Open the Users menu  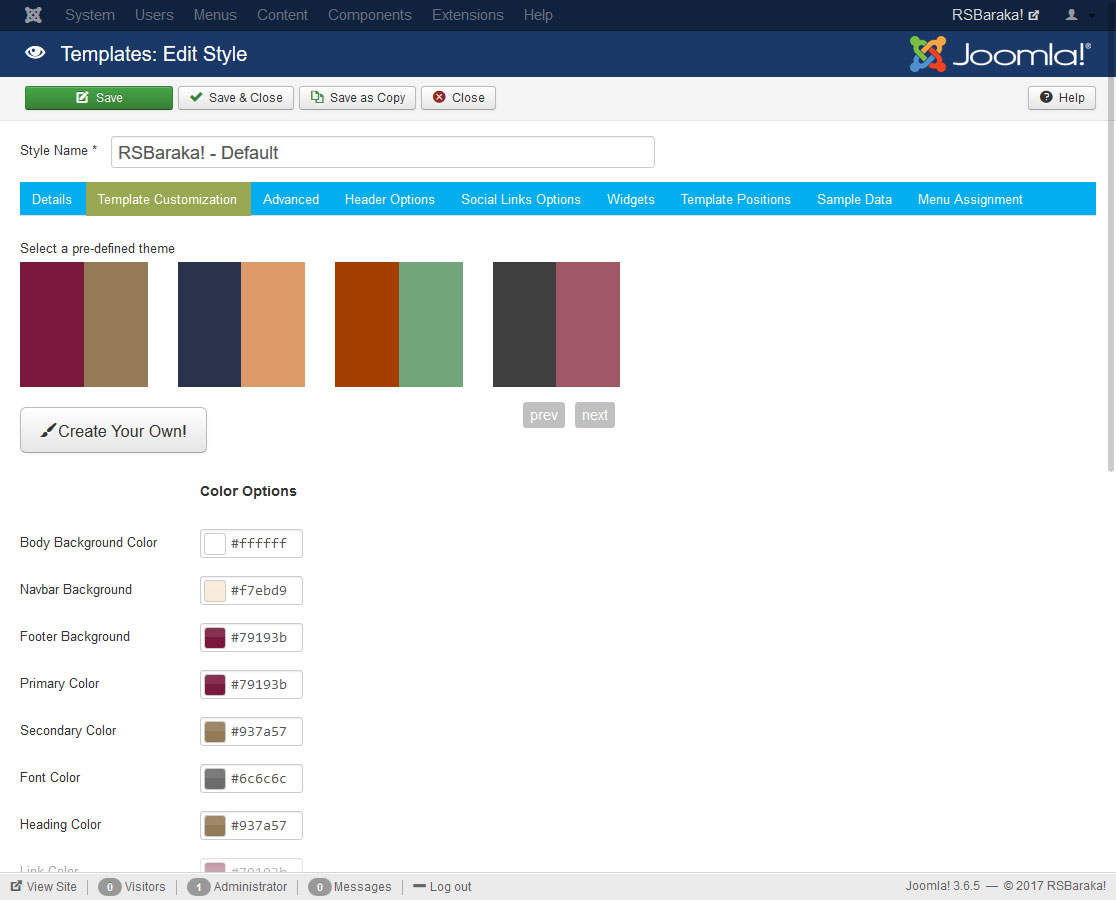(154, 15)
